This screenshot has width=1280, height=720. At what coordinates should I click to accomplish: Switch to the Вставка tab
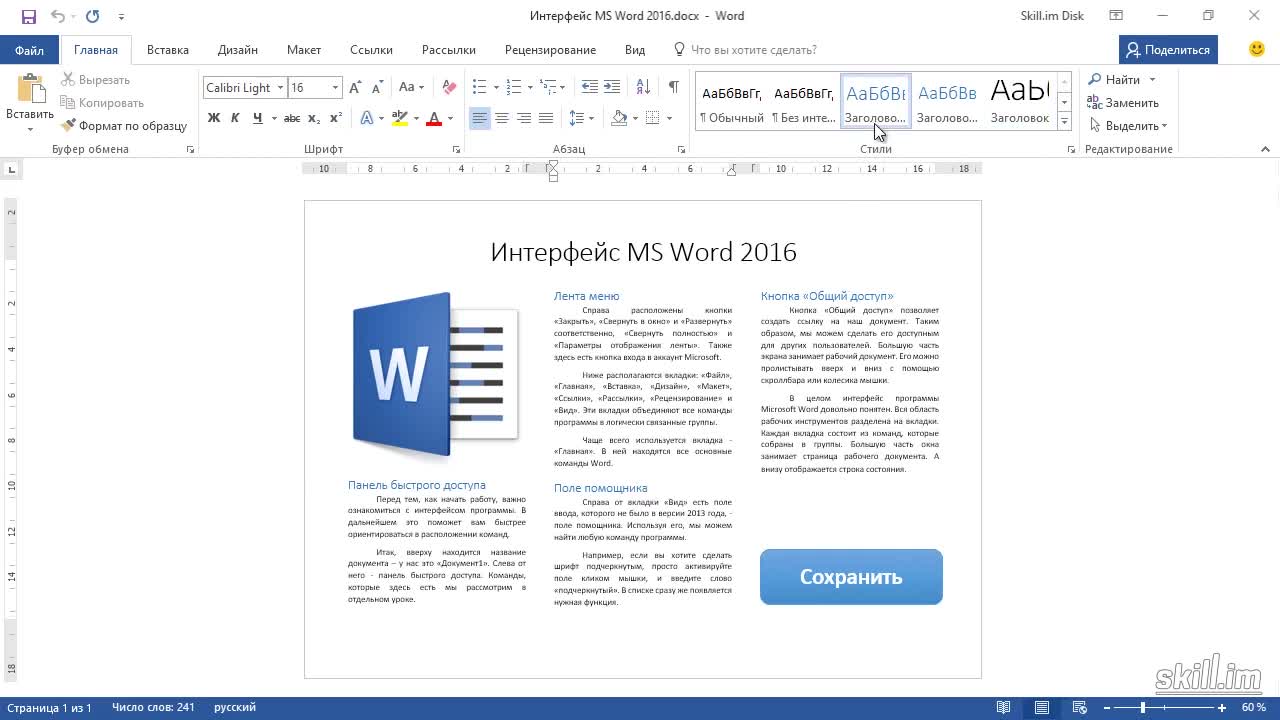168,50
